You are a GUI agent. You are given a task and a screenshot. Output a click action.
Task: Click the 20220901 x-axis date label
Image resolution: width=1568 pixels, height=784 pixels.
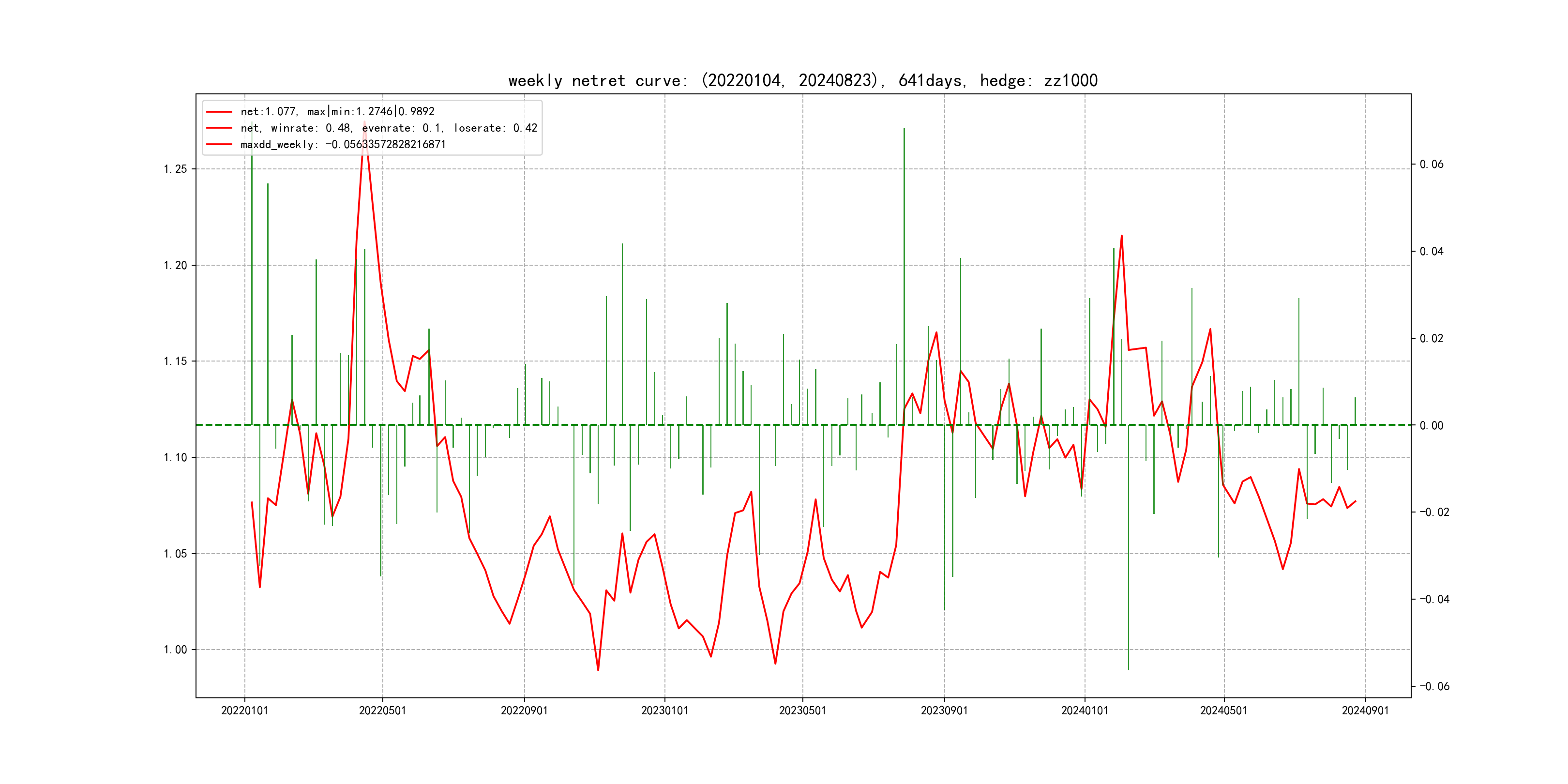coord(524,711)
